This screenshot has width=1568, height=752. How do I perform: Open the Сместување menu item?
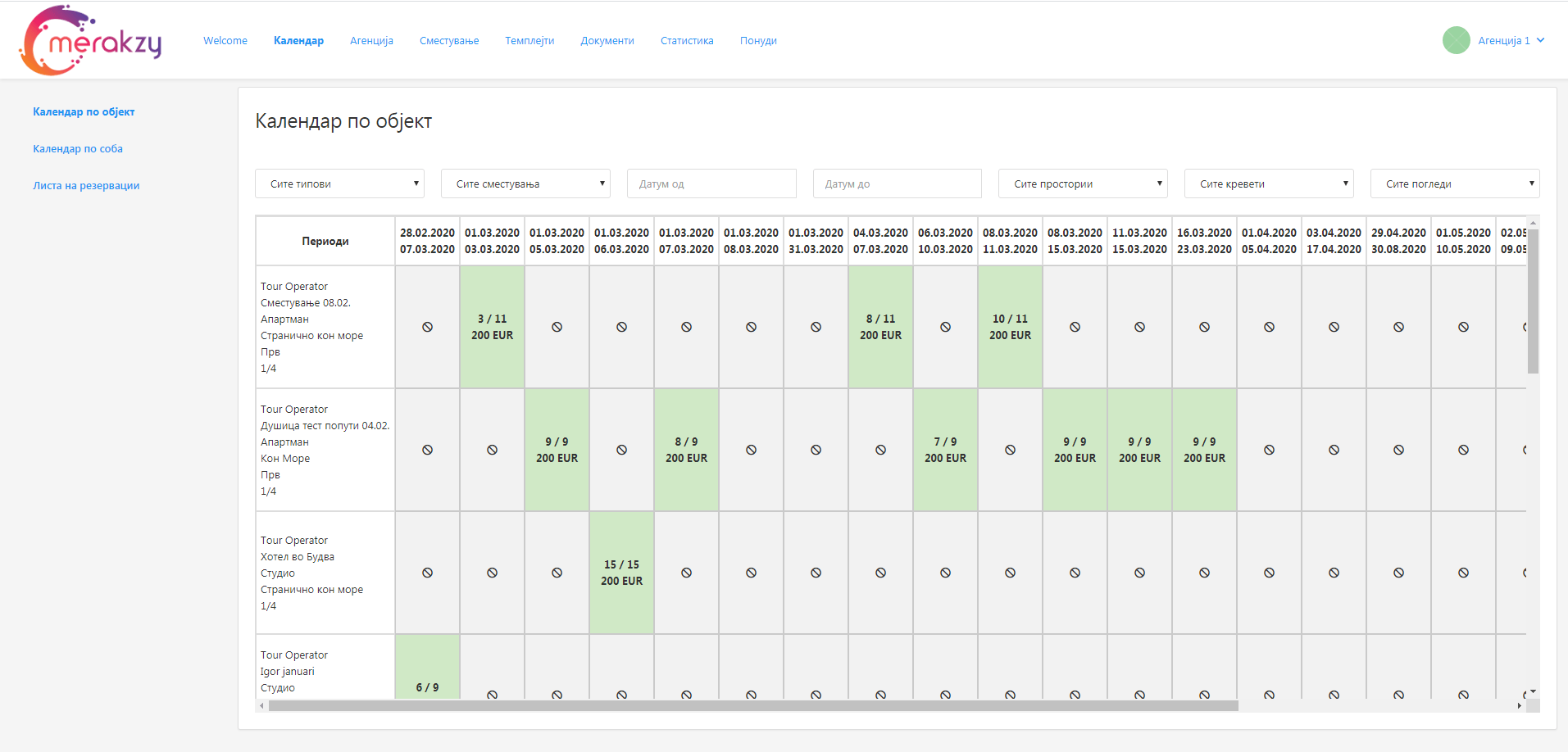(x=449, y=40)
